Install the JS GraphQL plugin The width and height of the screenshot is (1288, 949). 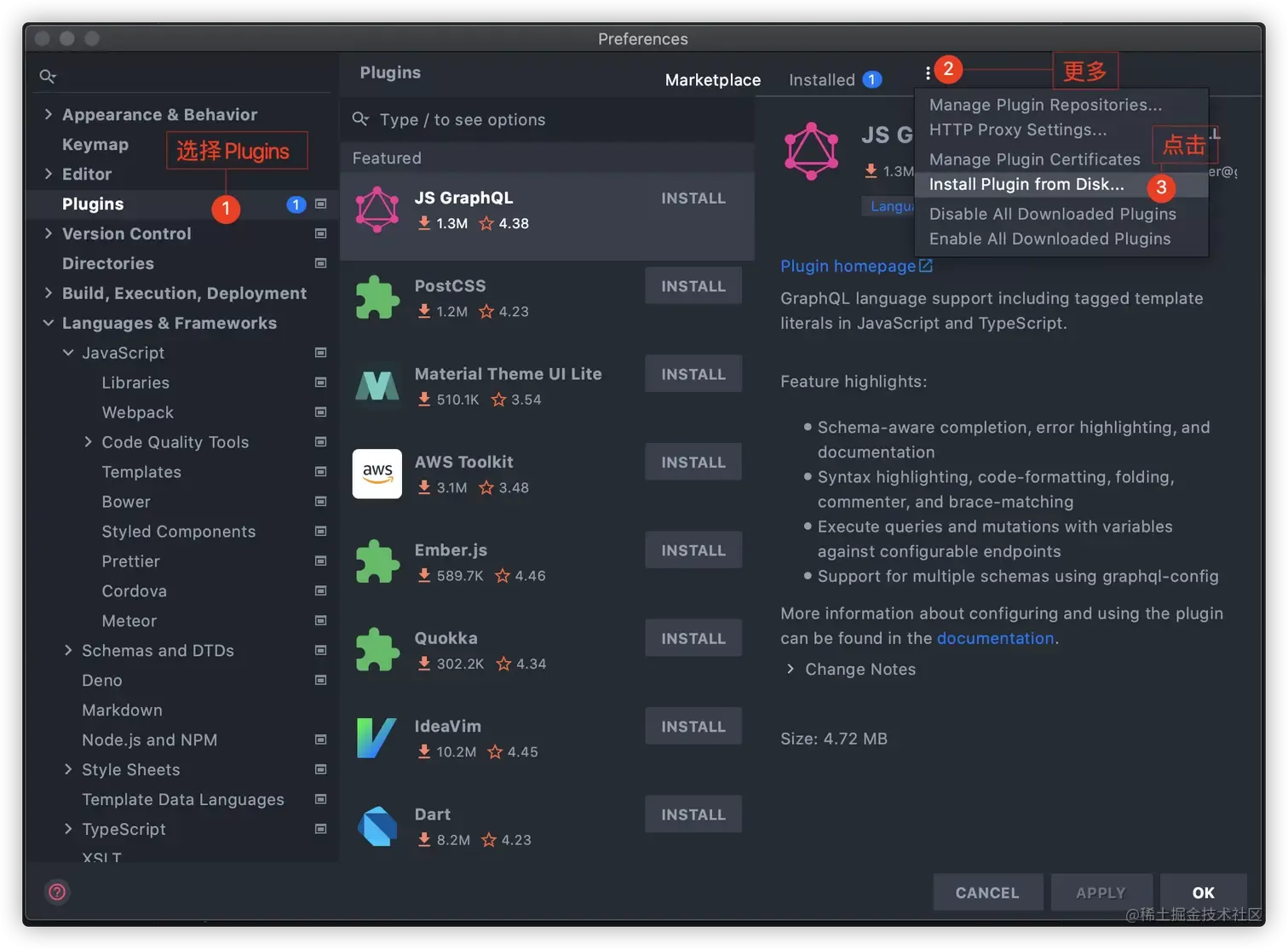pos(693,198)
